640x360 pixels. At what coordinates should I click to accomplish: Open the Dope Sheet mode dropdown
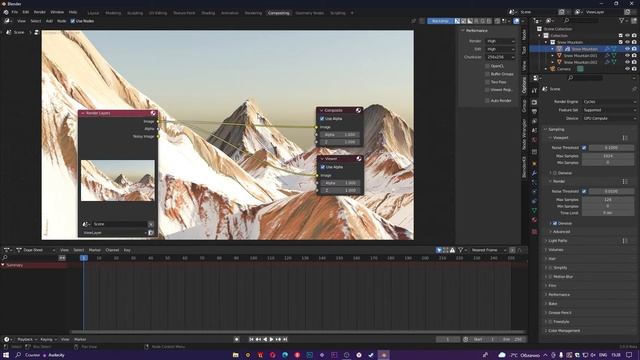(x=36, y=250)
